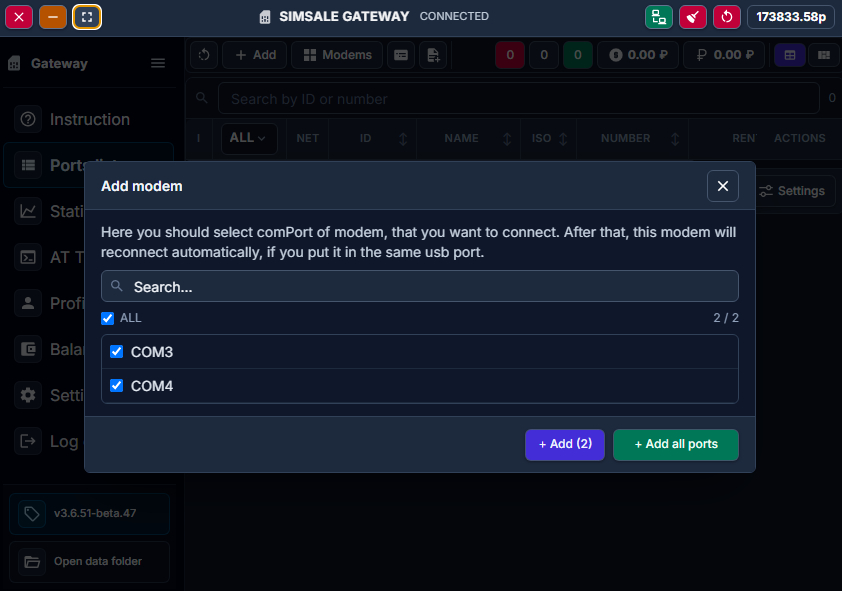Open the AT terminal icon in sidebar

click(x=28, y=257)
